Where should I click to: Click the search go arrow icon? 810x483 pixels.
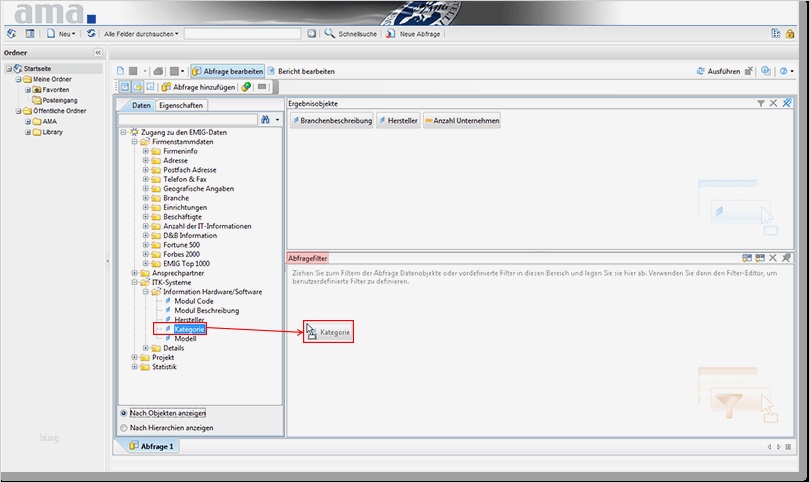coord(311,34)
